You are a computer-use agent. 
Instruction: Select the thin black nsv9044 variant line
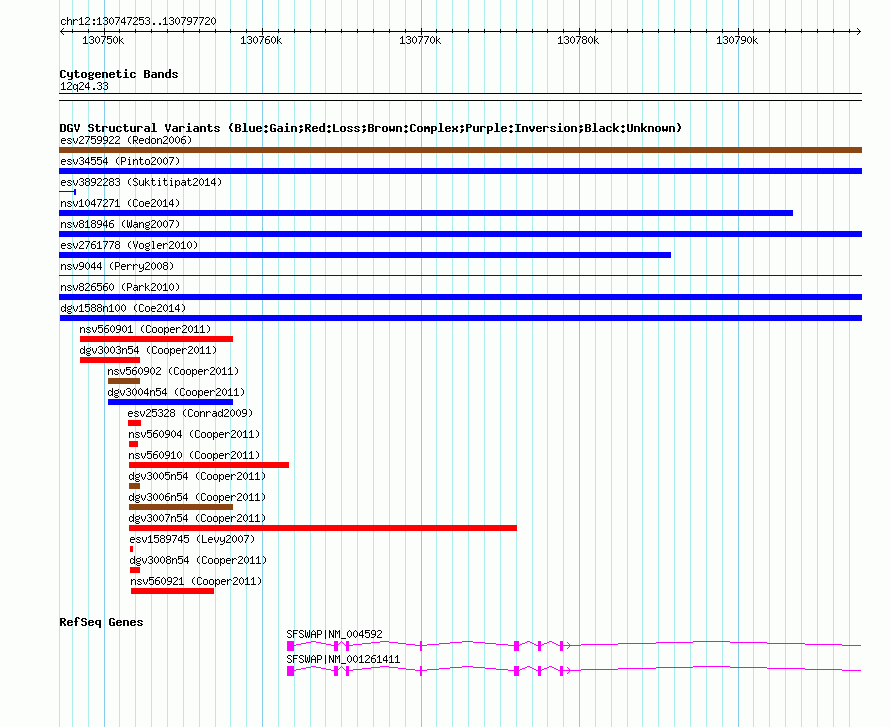(x=460, y=276)
